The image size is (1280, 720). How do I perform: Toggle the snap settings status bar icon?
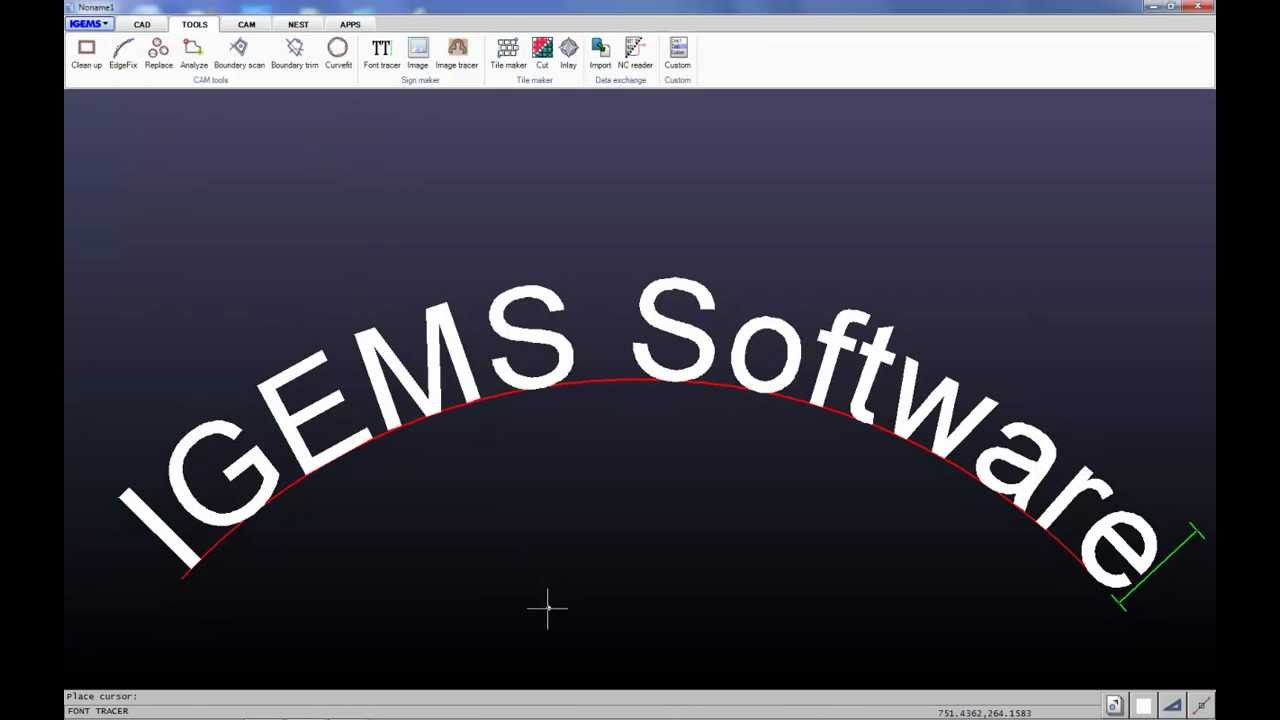click(x=1114, y=706)
